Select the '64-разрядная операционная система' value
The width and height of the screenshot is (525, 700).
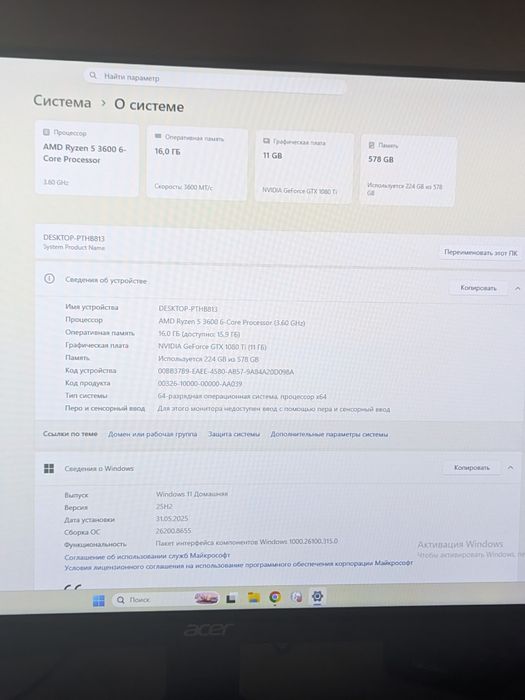coord(242,396)
